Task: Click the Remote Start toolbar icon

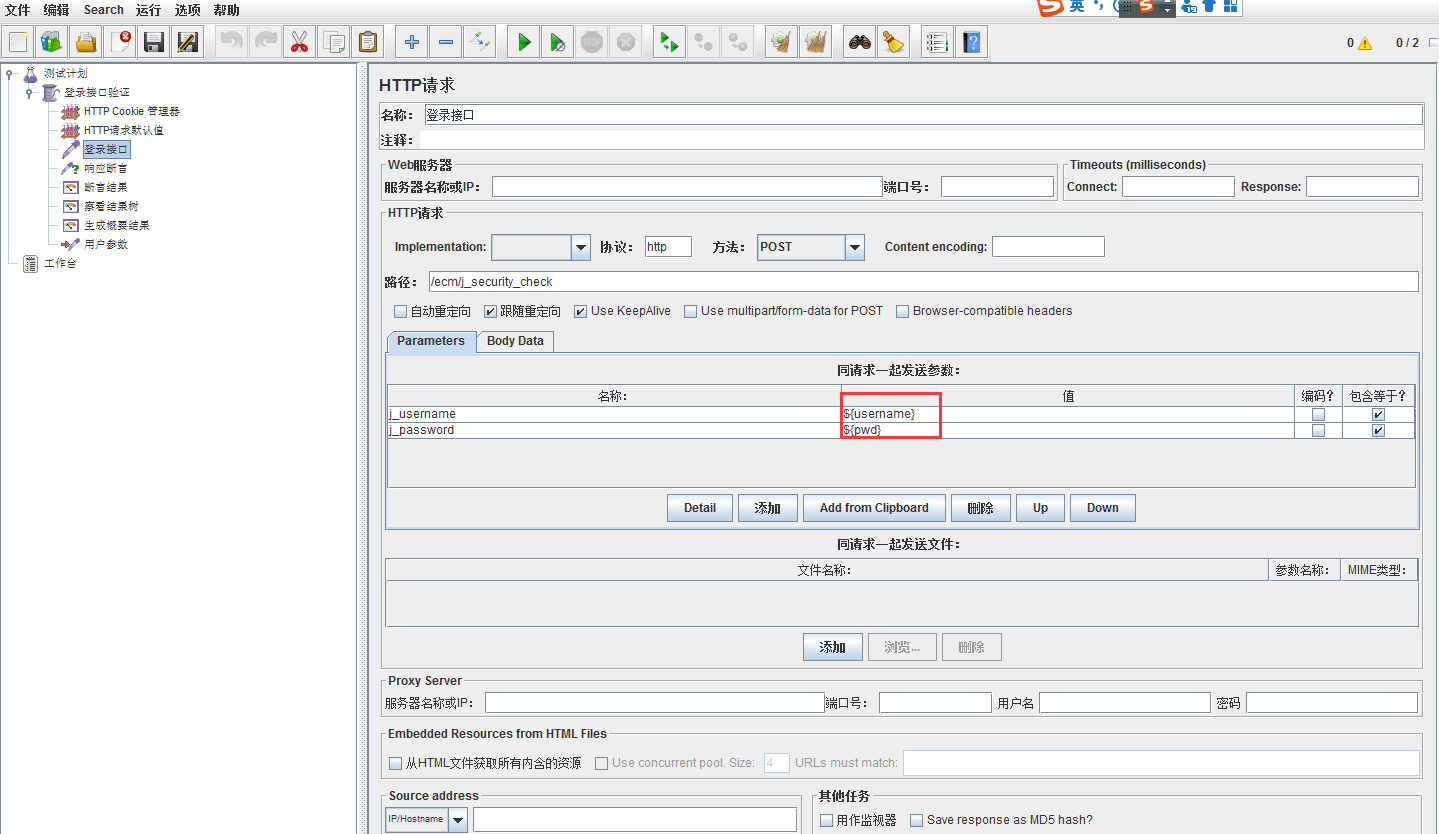Action: [668, 42]
